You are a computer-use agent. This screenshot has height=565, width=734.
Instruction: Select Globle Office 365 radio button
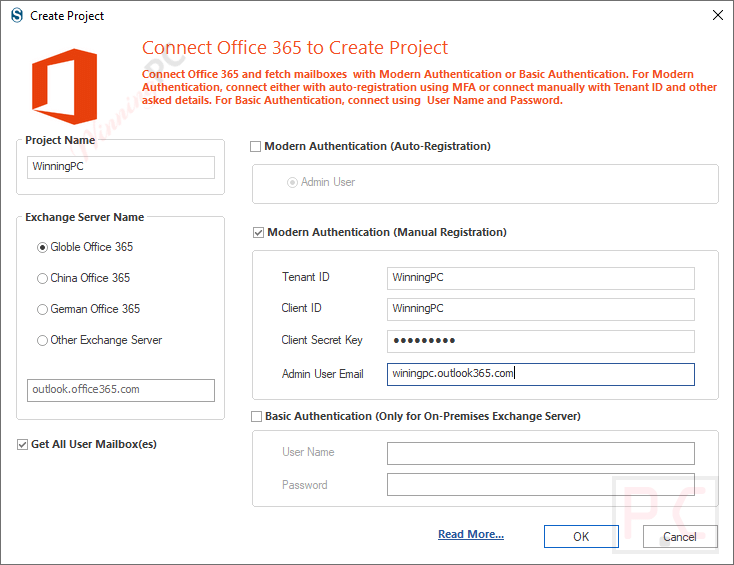click(42, 248)
